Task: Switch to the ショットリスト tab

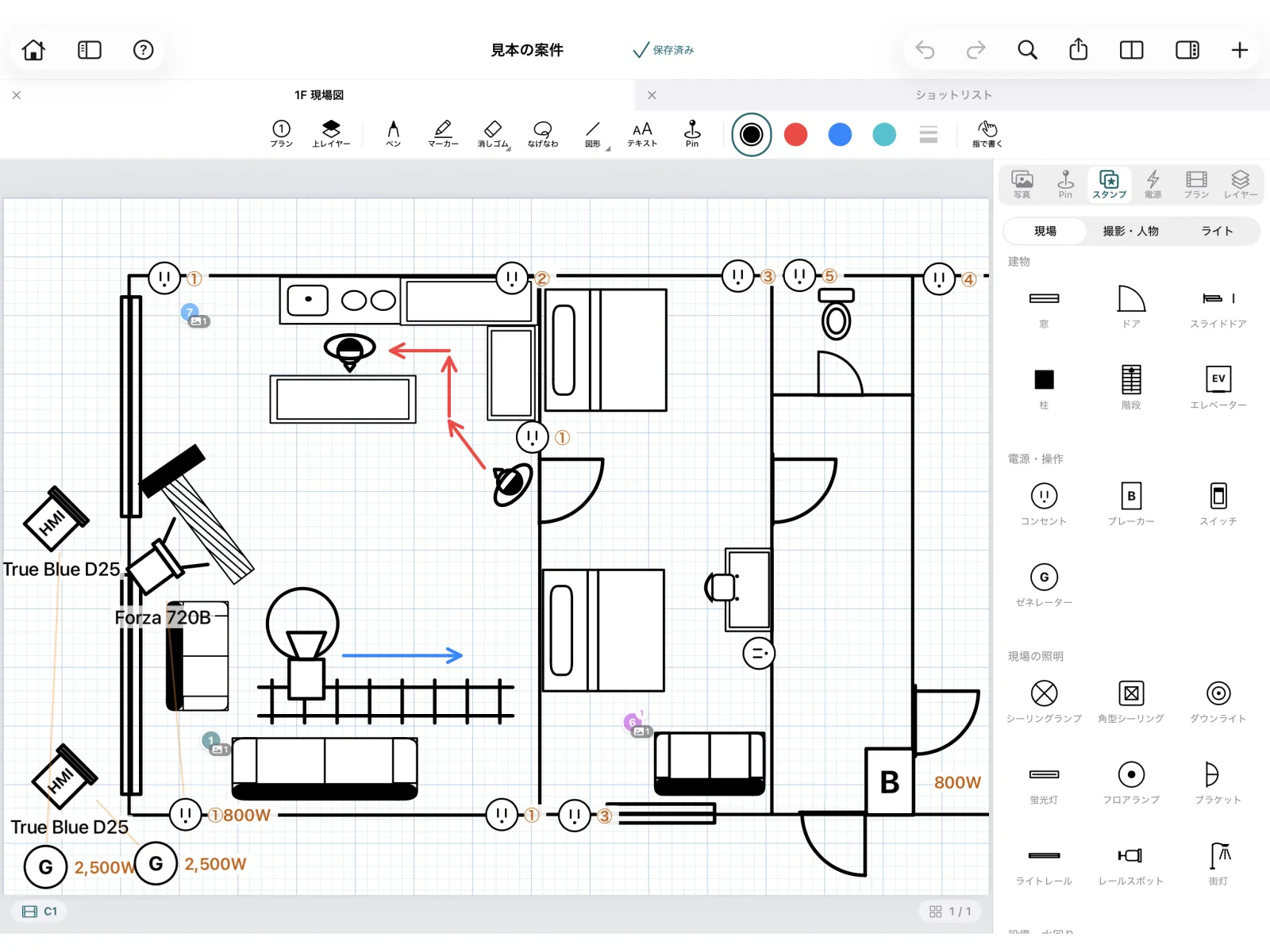Action: click(x=953, y=95)
